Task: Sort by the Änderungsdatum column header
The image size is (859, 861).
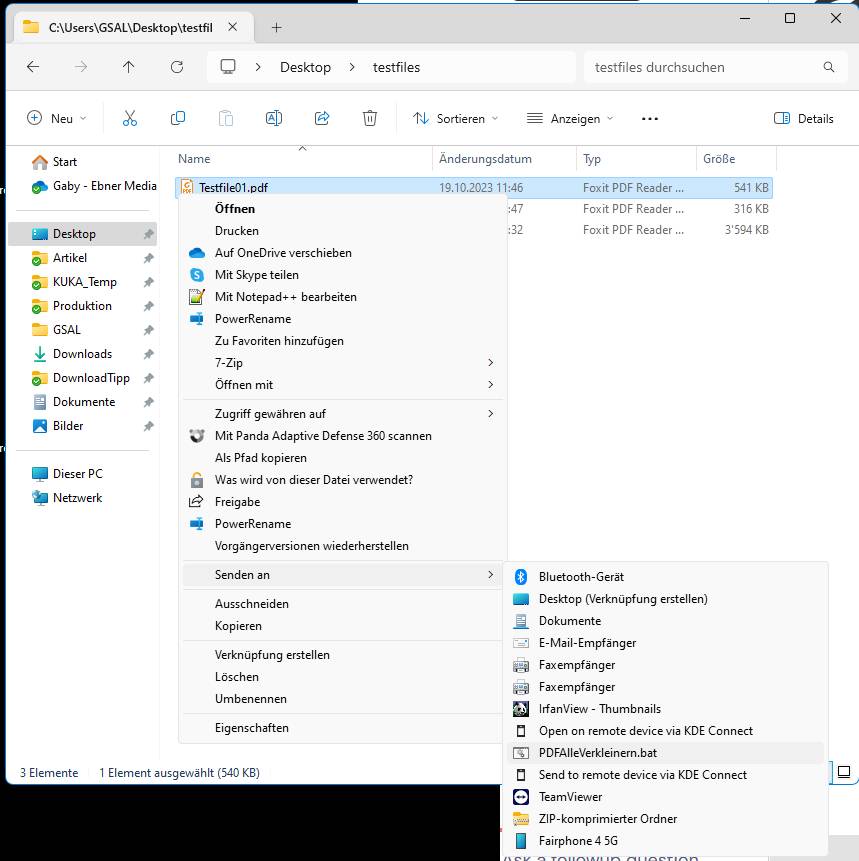Action: click(x=485, y=159)
